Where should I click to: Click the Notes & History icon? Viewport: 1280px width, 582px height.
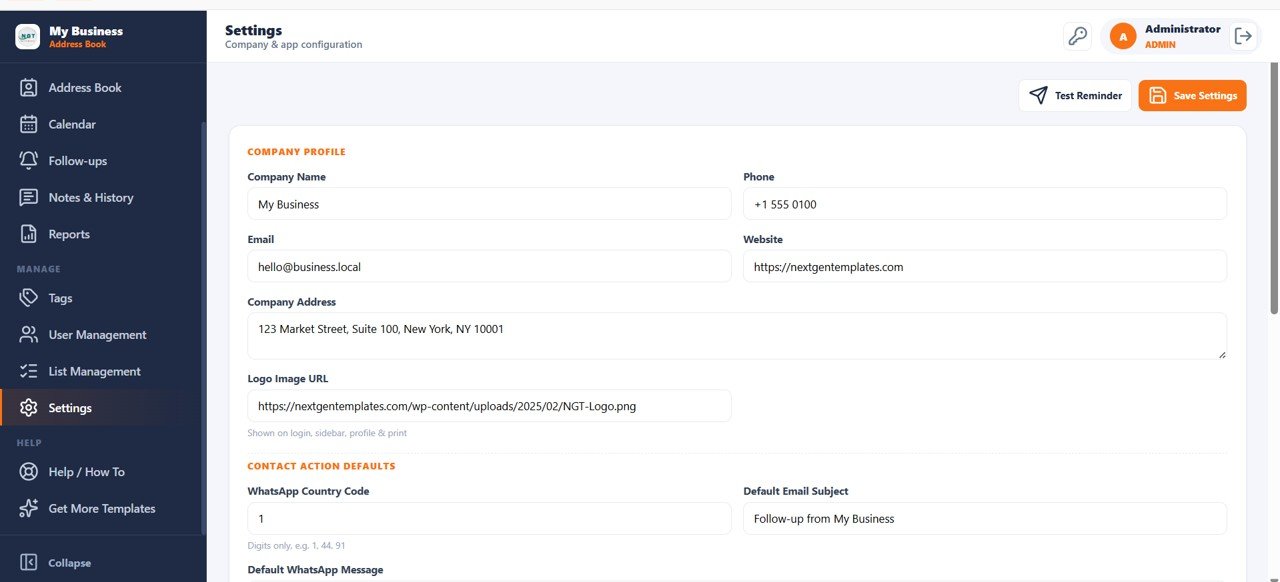[29, 197]
